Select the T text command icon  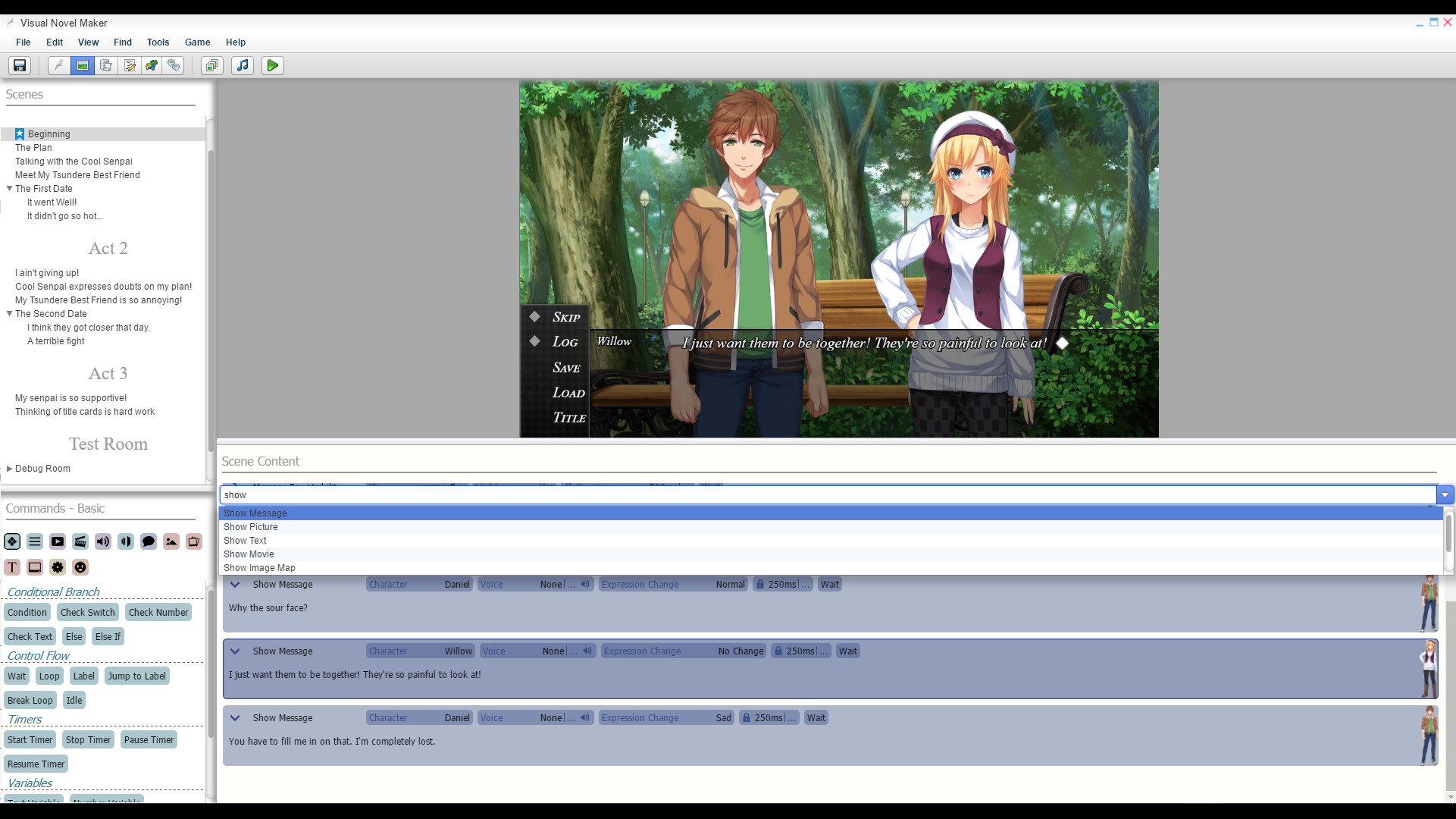click(x=12, y=567)
